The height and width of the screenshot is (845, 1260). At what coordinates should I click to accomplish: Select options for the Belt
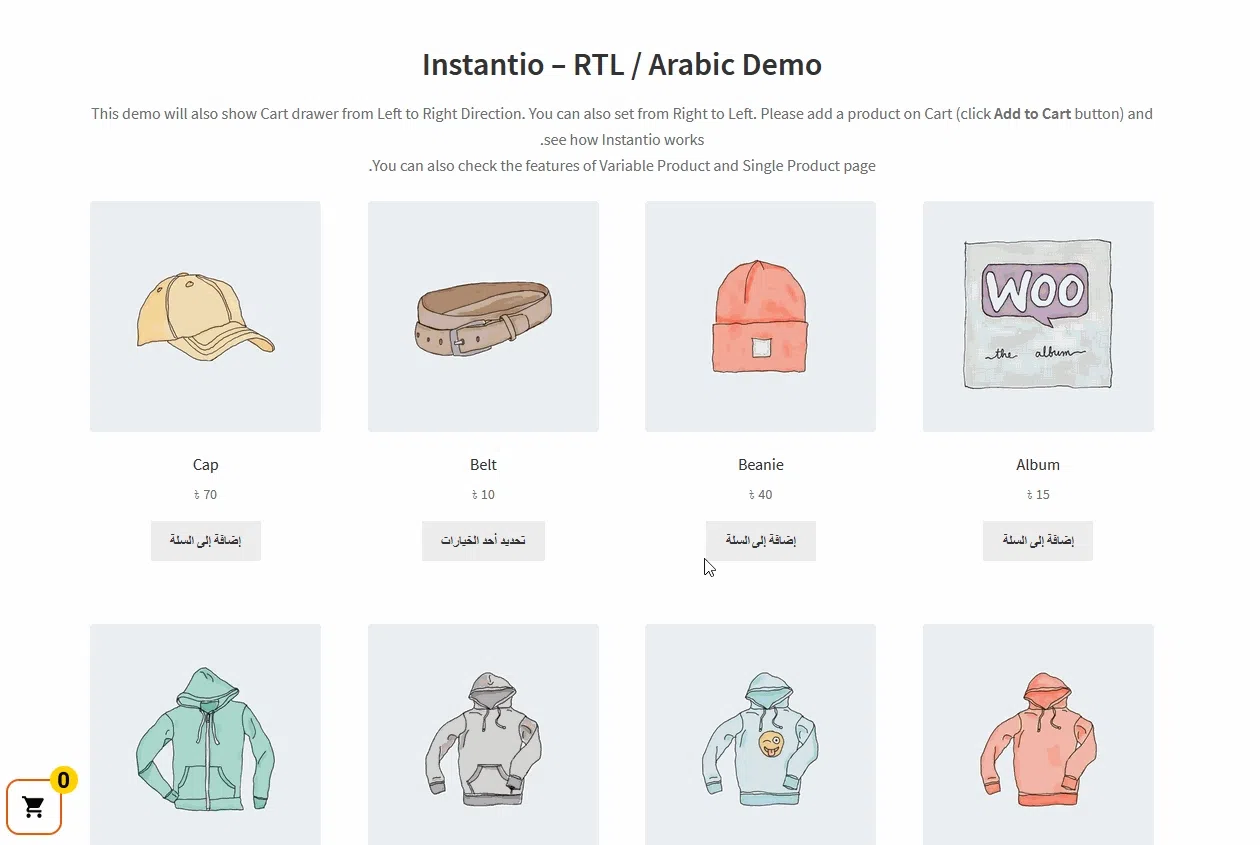click(483, 541)
